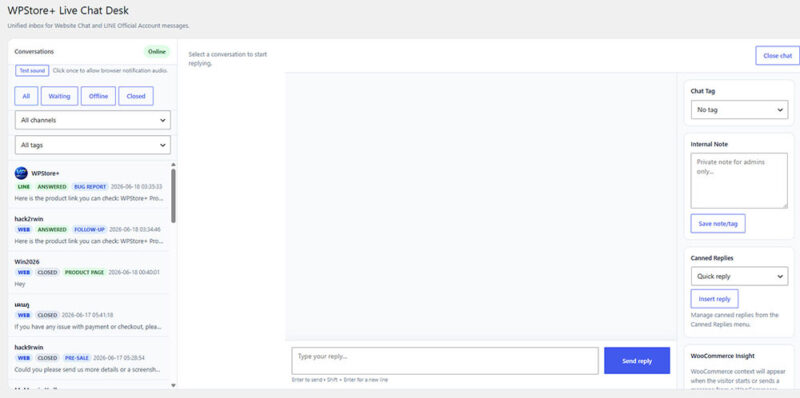
Task: Click the Close chat button
Action: [778, 56]
